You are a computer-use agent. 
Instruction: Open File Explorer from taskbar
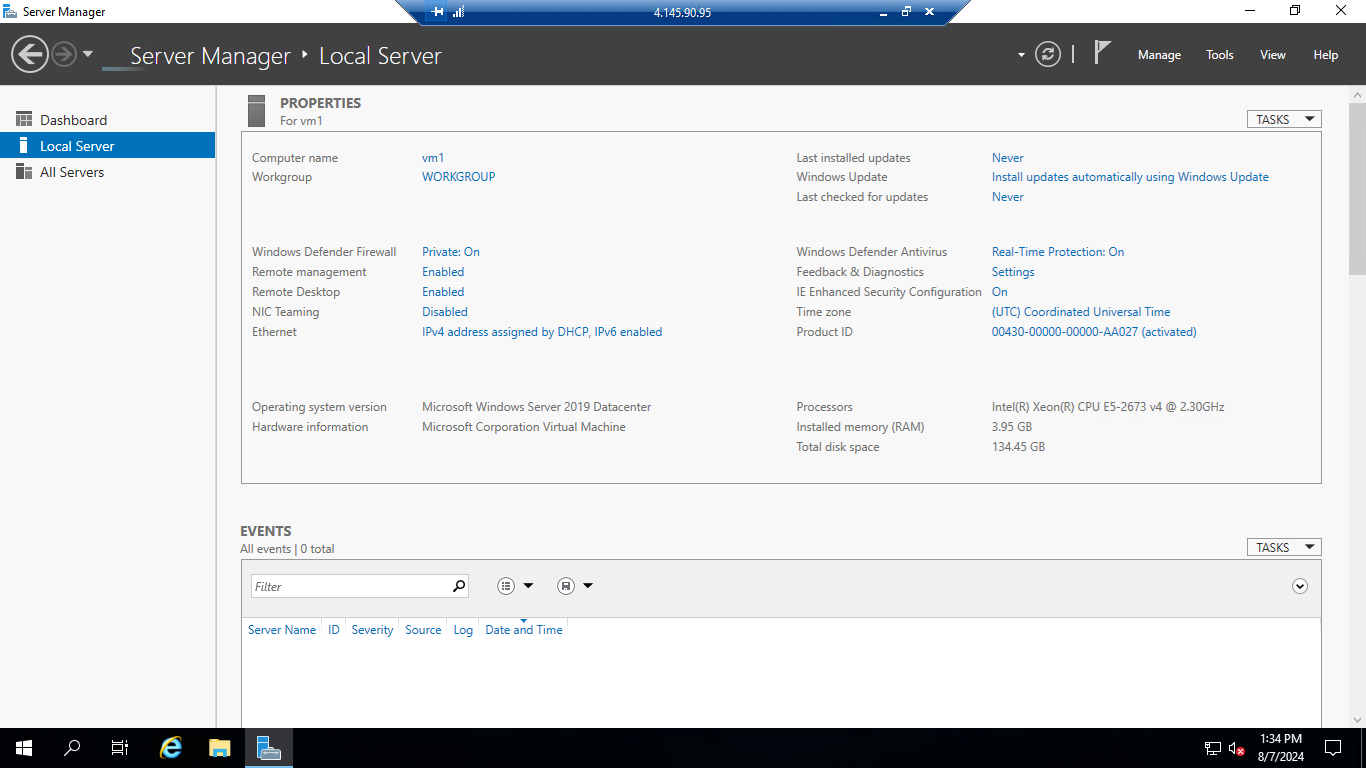coord(220,748)
